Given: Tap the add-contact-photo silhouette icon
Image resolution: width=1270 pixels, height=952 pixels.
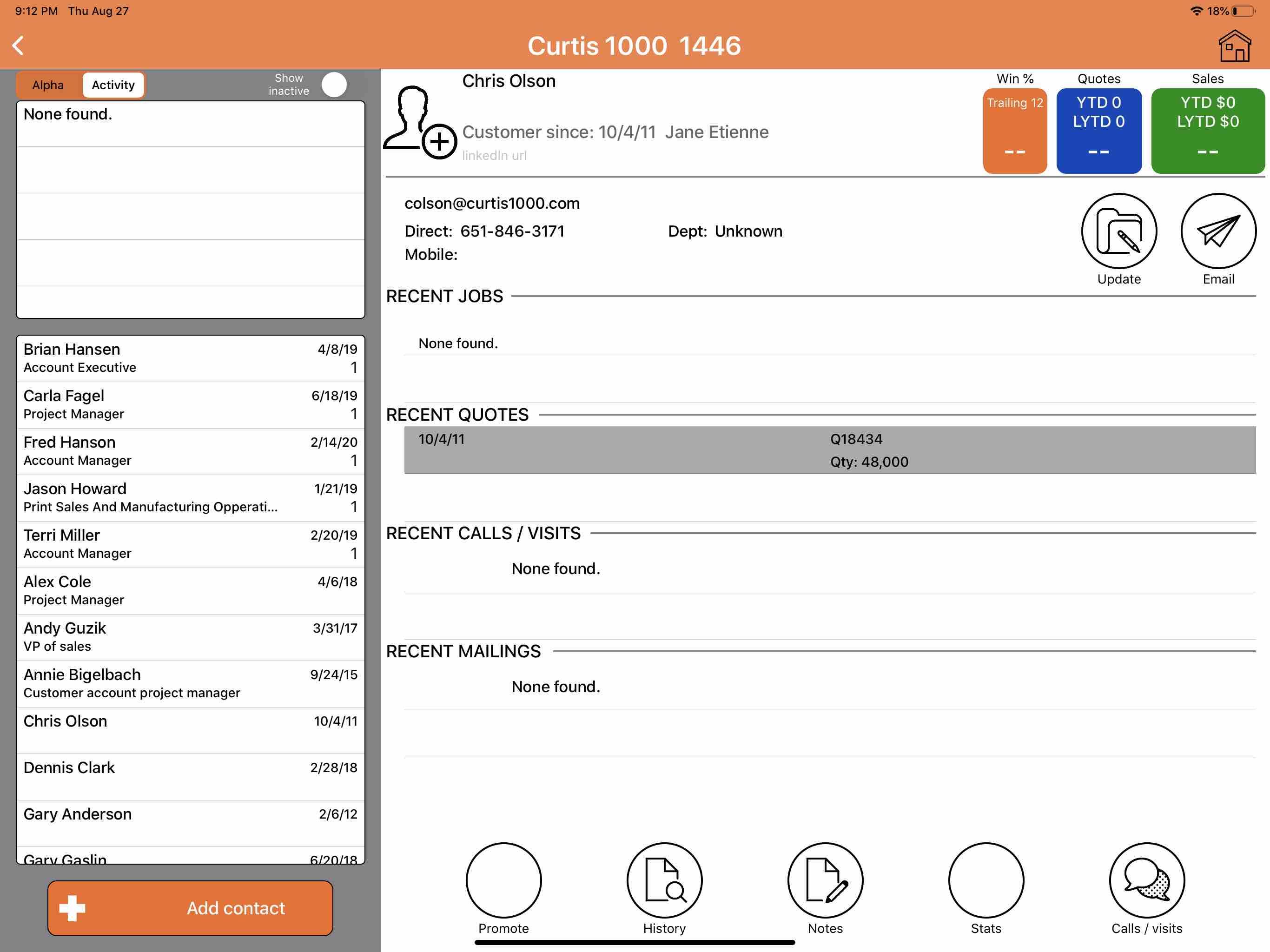Looking at the screenshot, I should pyautogui.click(x=419, y=122).
